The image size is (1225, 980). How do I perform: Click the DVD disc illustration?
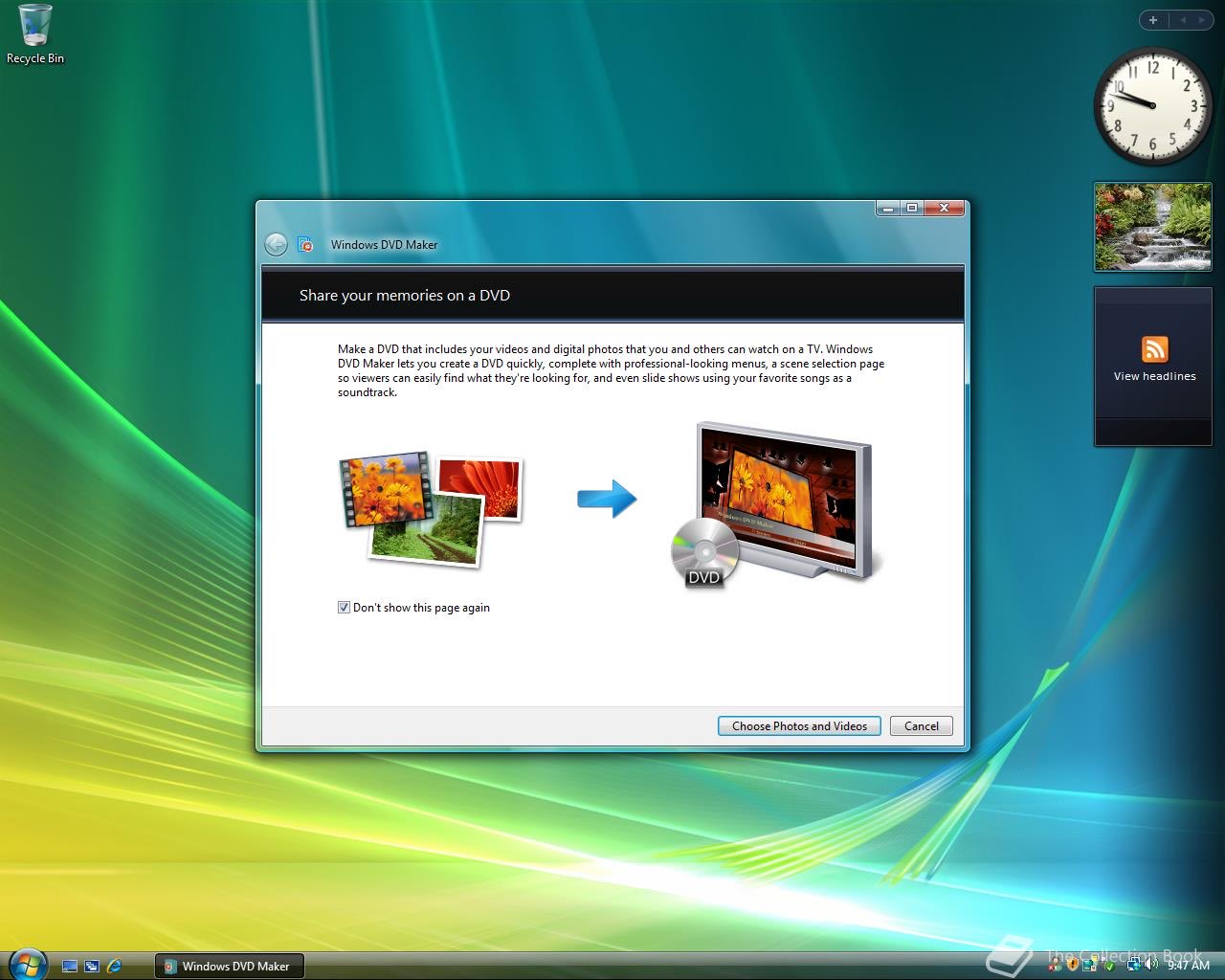(704, 551)
